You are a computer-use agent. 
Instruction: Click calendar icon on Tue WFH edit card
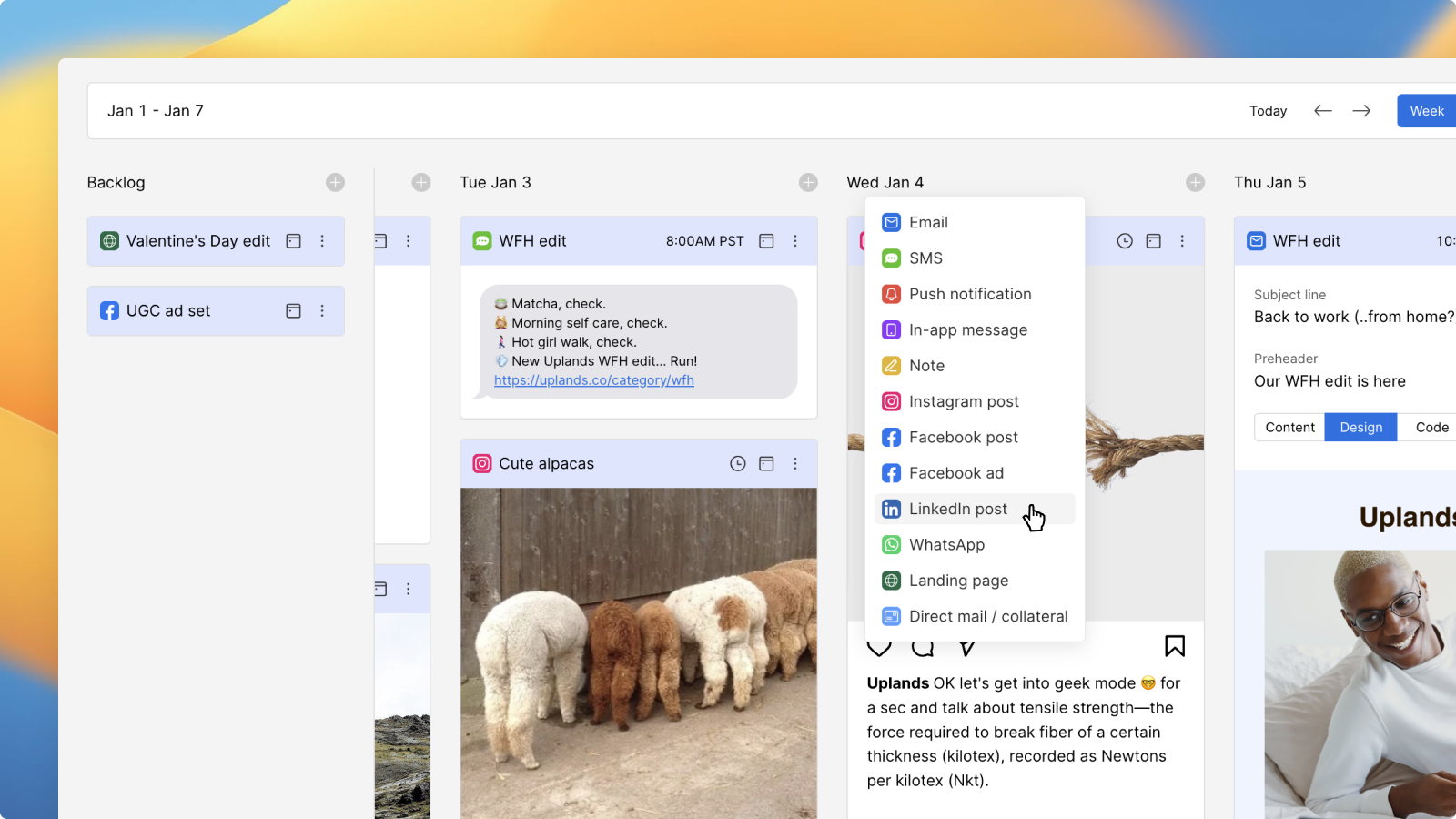click(766, 241)
